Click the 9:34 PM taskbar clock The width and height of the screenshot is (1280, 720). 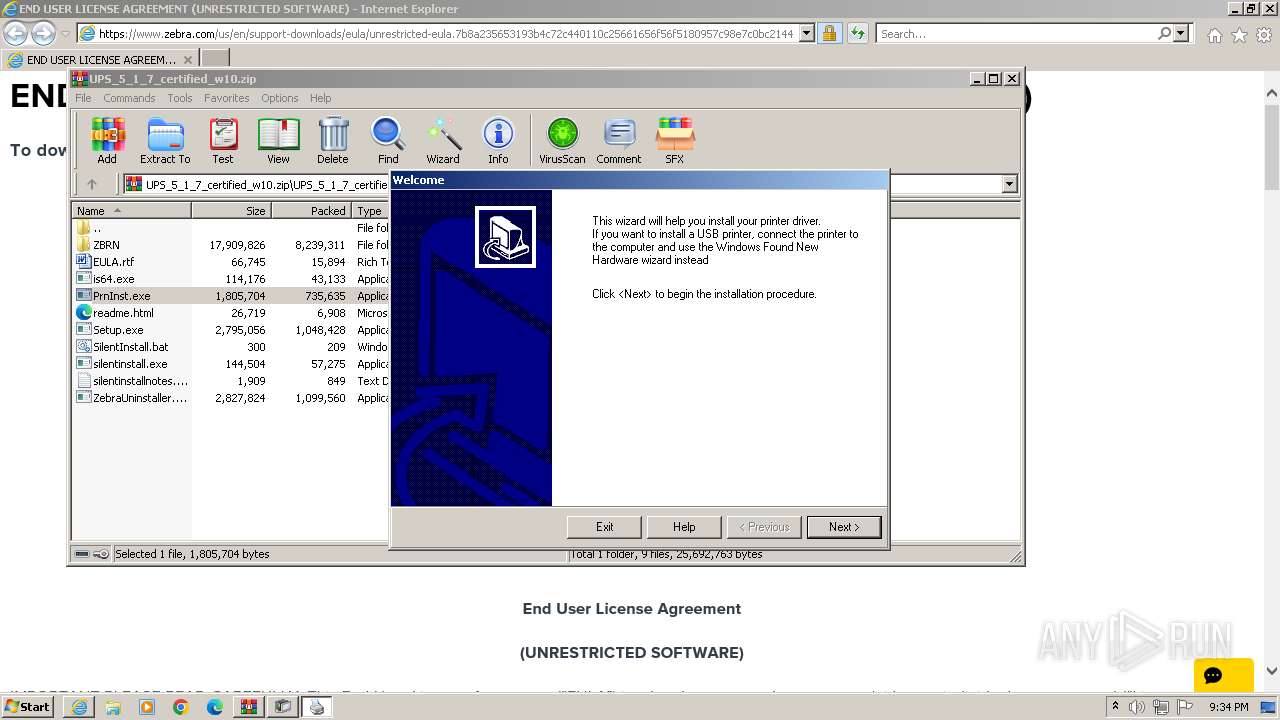(1229, 707)
